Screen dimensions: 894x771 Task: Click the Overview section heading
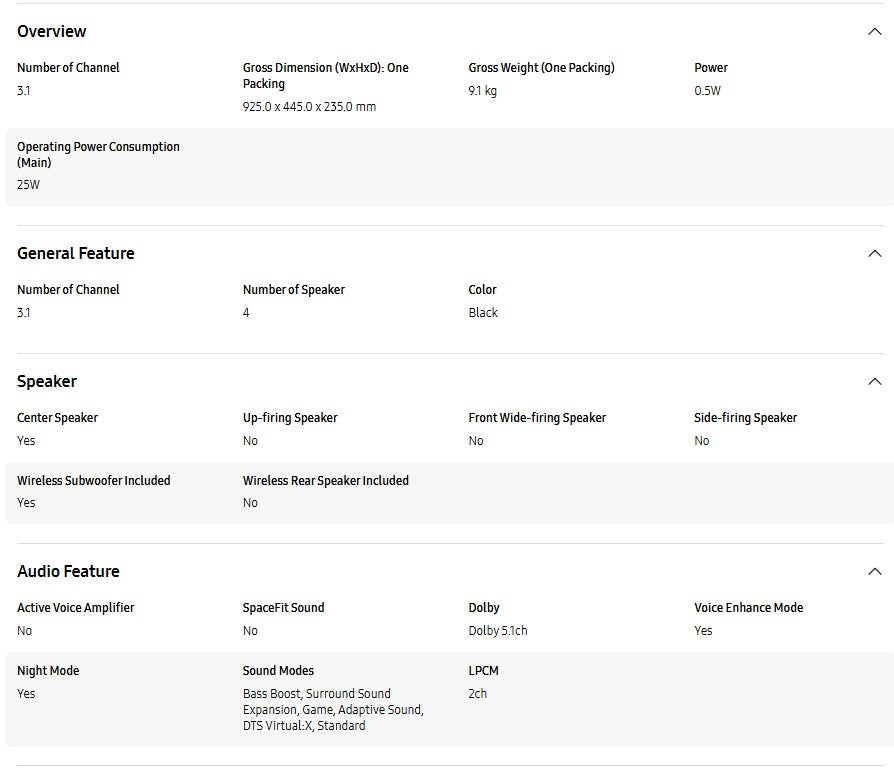click(x=52, y=32)
